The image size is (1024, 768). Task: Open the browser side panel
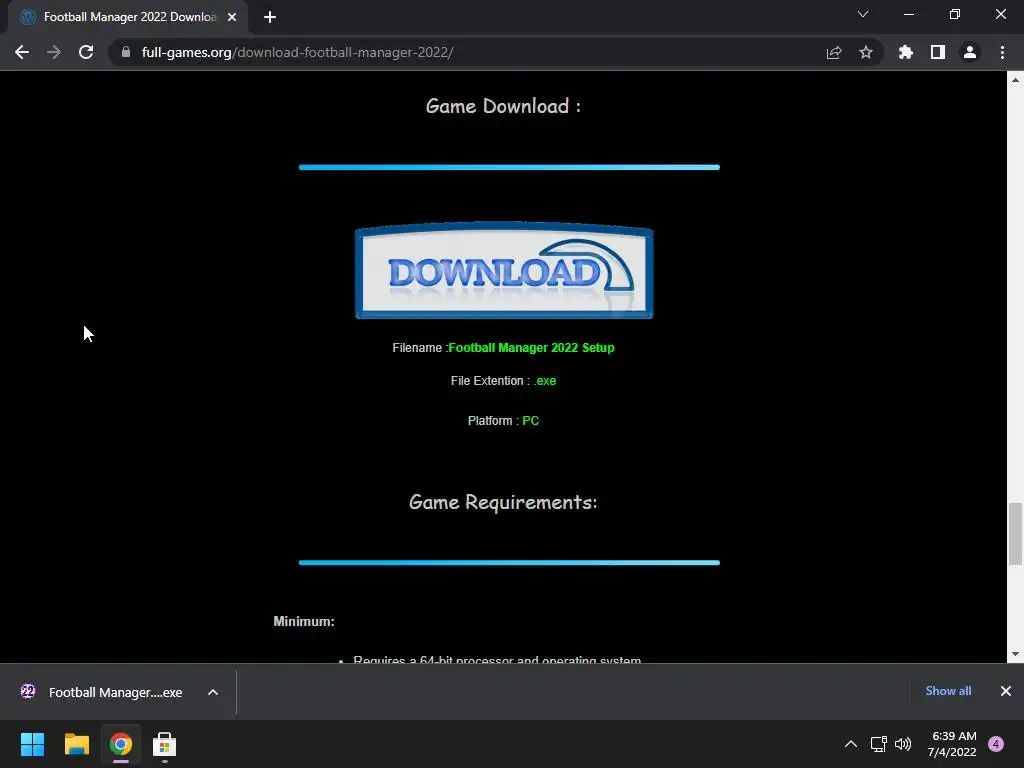coord(938,52)
